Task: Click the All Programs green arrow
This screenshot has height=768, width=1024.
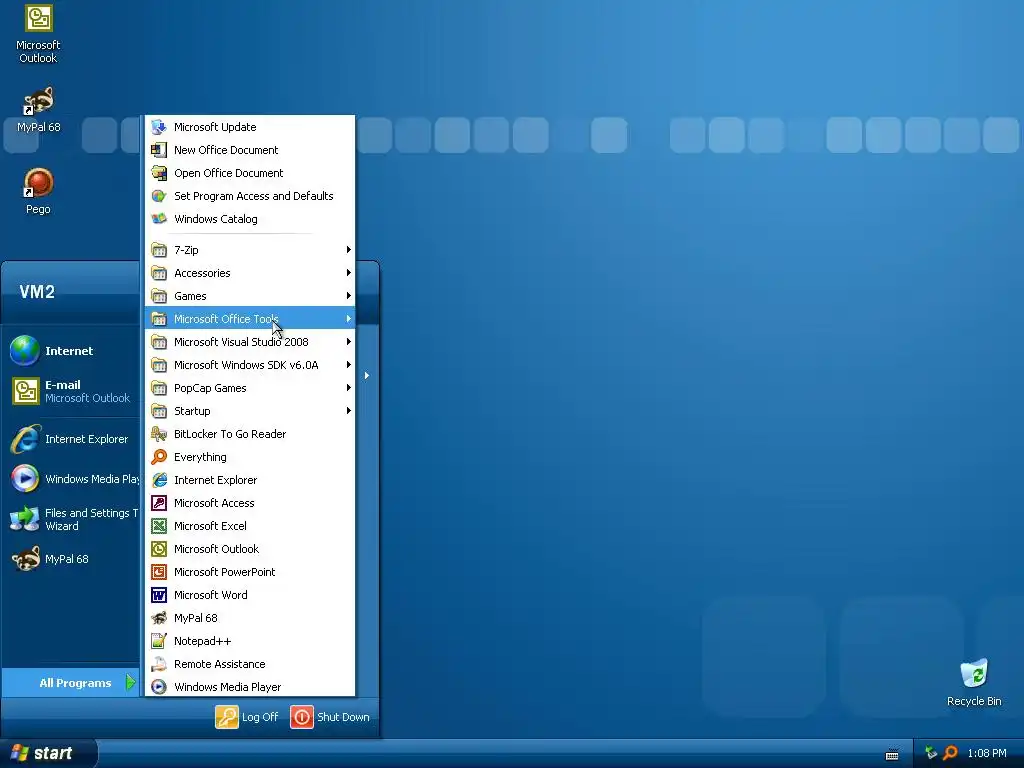Action: point(130,682)
